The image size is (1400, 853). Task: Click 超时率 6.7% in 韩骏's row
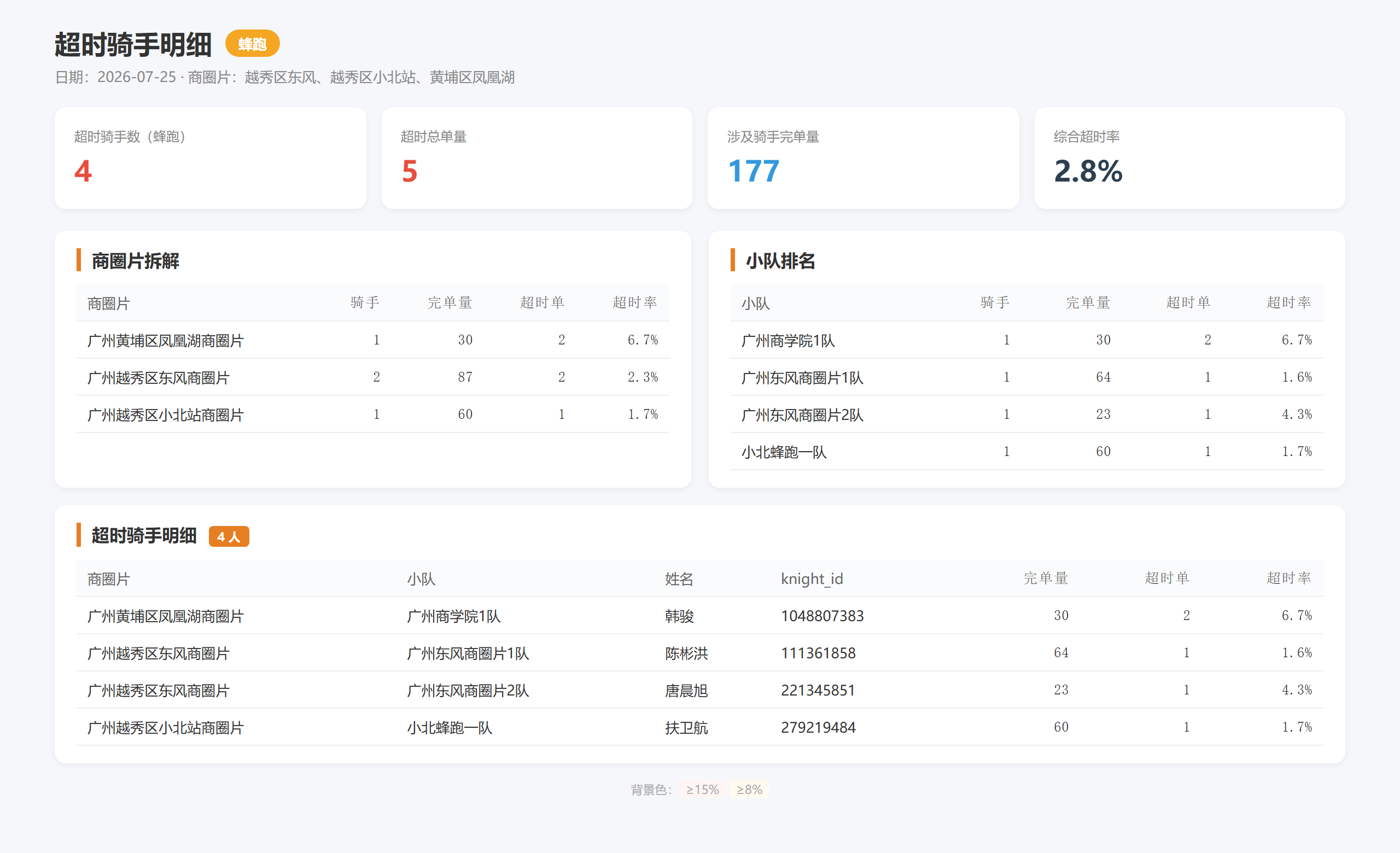1297,616
